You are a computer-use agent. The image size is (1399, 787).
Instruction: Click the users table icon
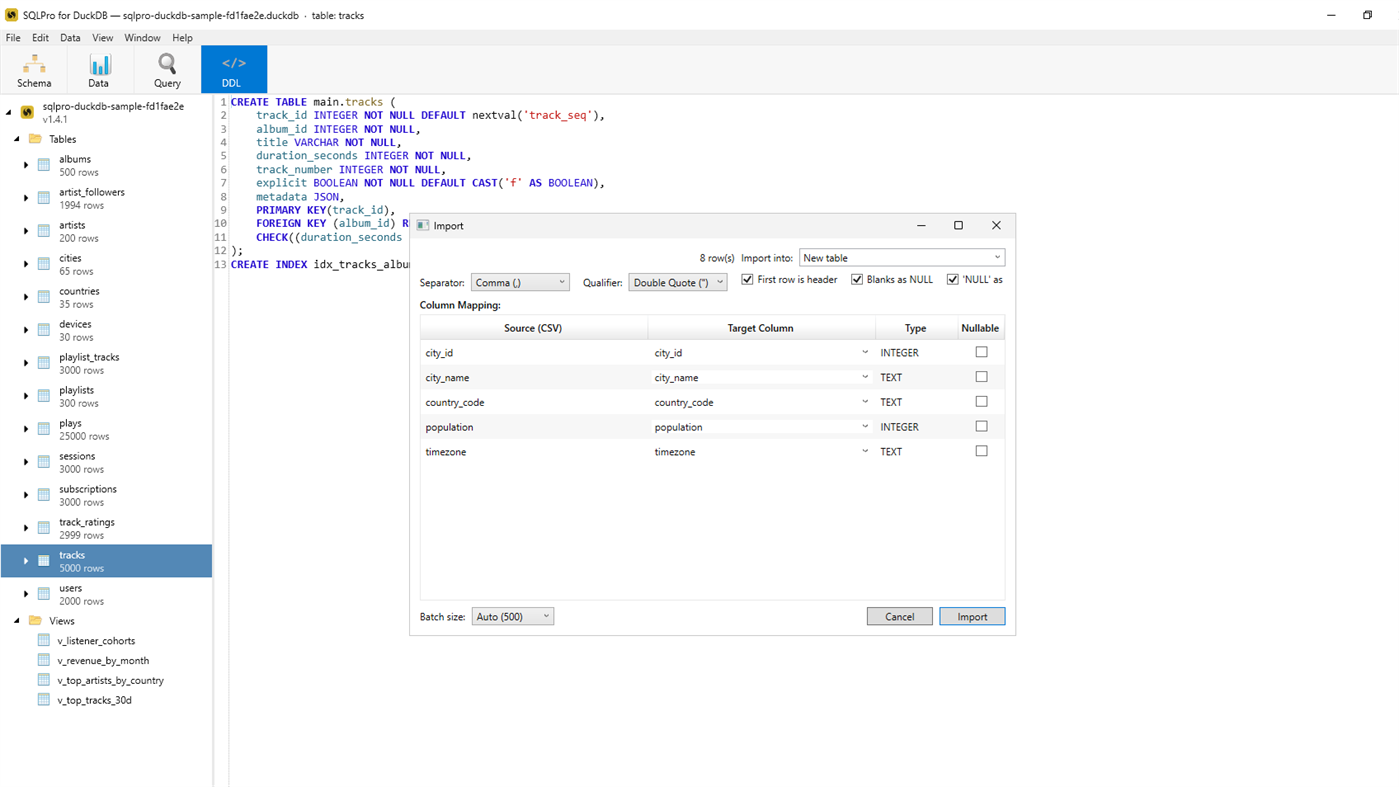click(x=44, y=594)
